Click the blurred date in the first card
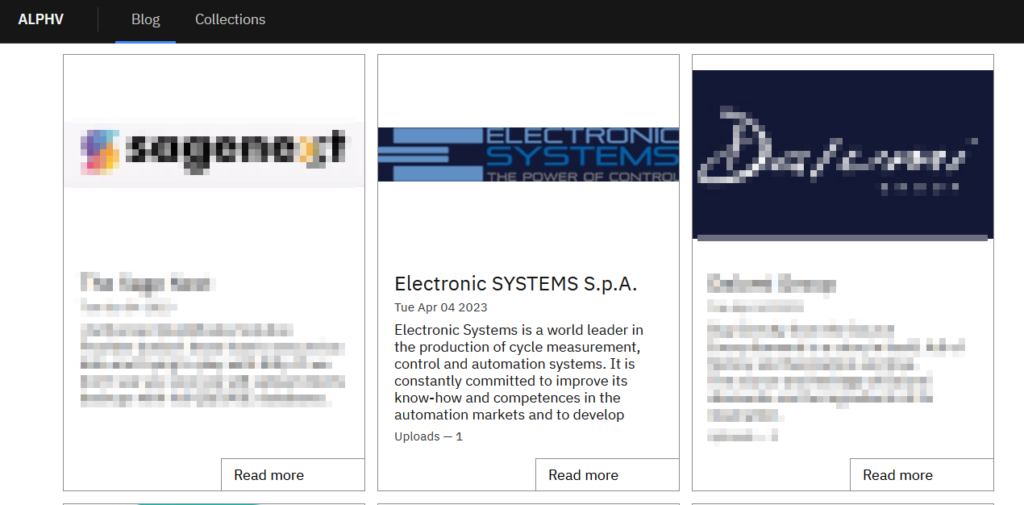The image size is (1024, 505). click(128, 306)
